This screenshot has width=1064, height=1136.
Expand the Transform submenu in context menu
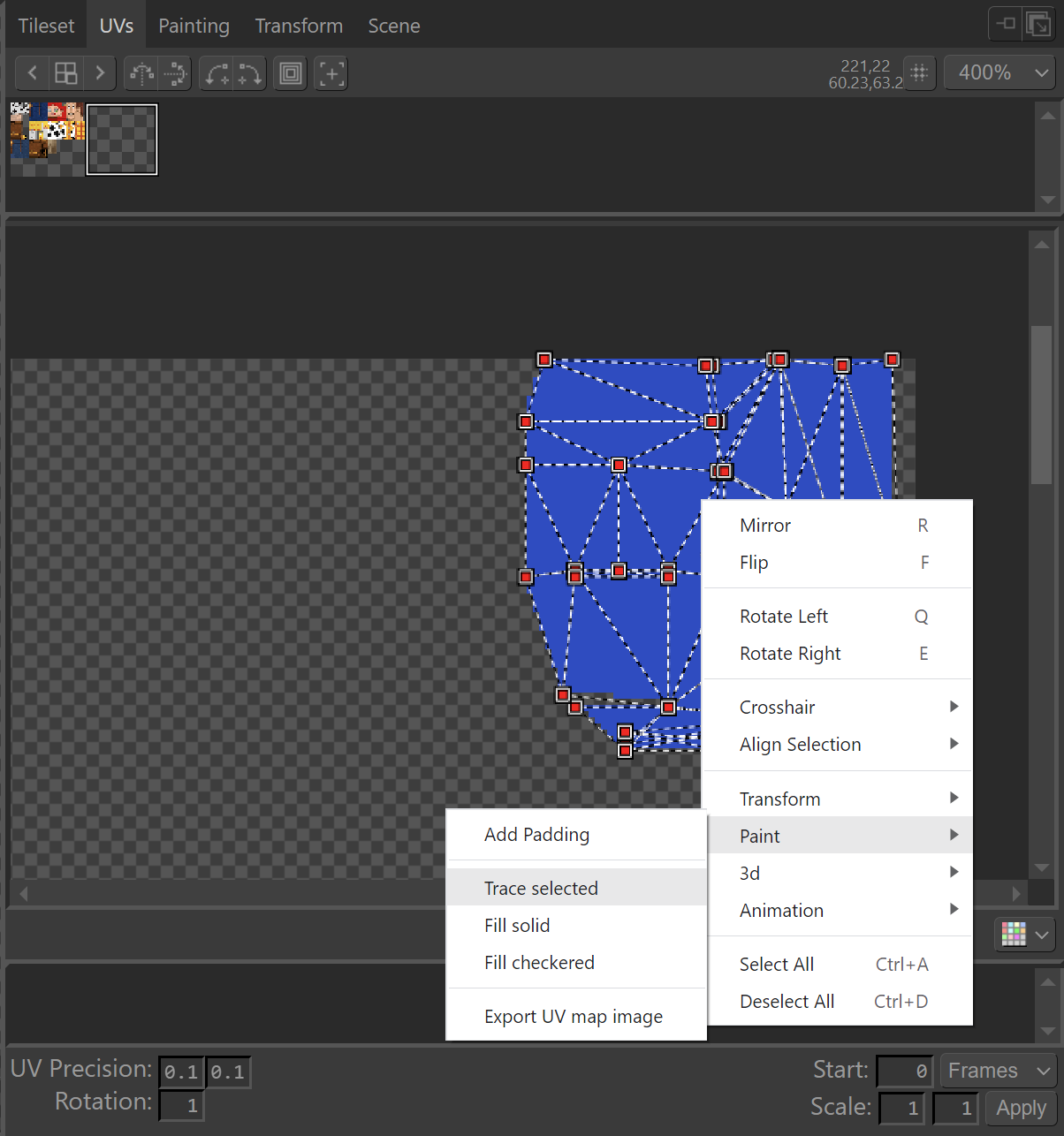pyautogui.click(x=840, y=799)
